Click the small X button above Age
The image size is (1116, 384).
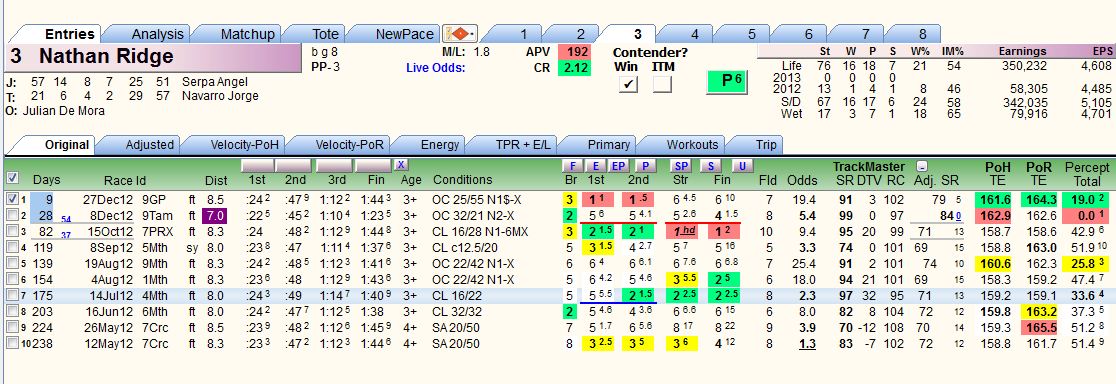pyautogui.click(x=401, y=165)
